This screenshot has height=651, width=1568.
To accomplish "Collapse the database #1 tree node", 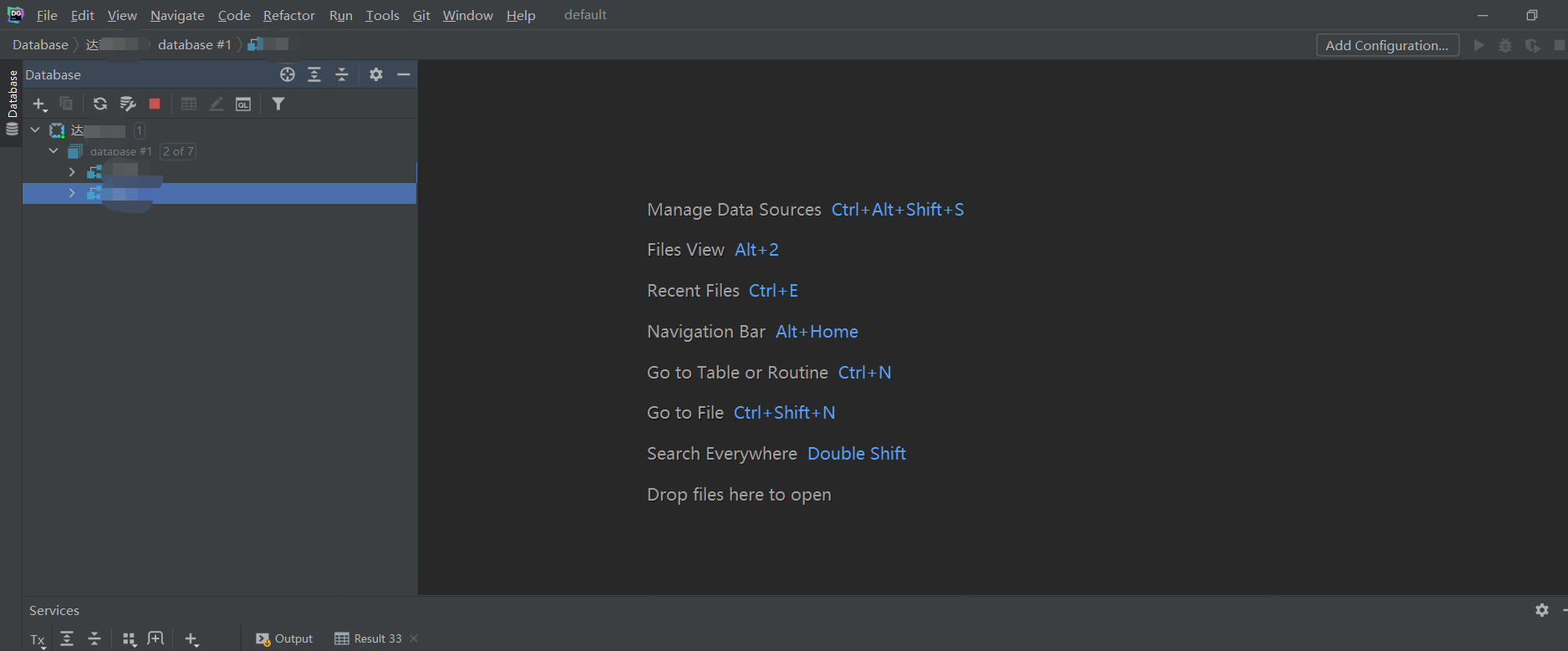I will [x=53, y=150].
